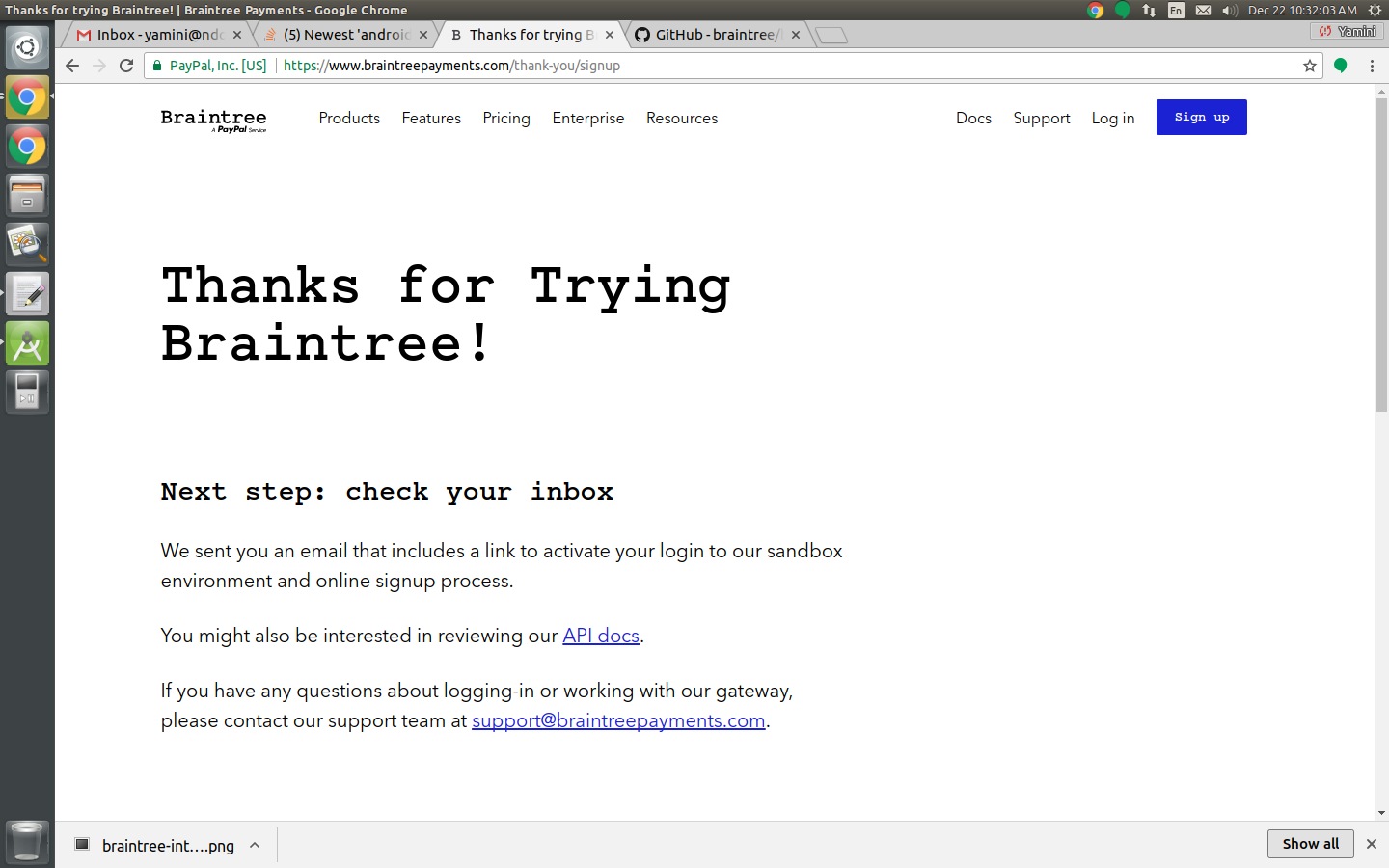Open the network indicator in top panel

(1149, 10)
